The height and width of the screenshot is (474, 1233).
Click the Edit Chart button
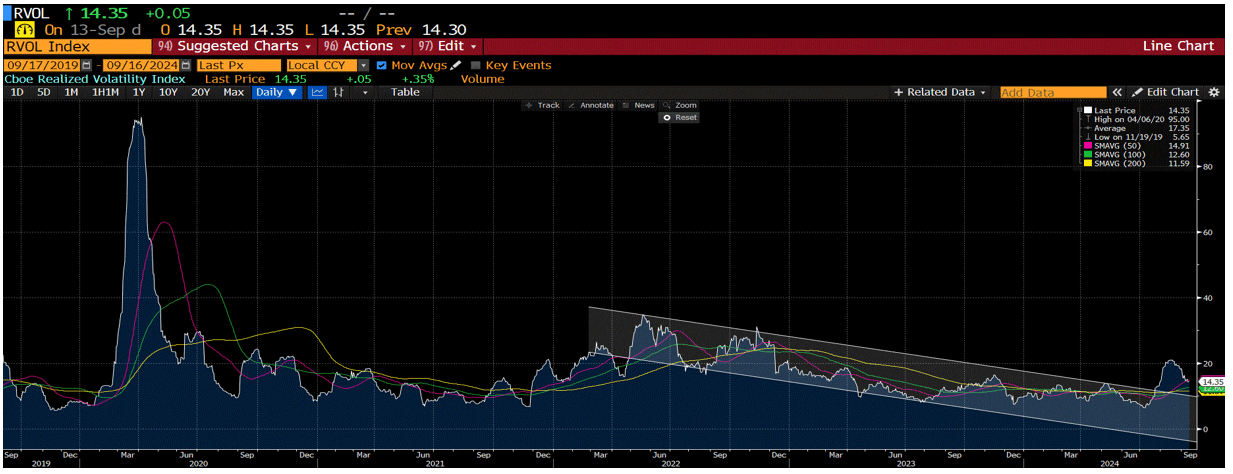coord(1166,92)
